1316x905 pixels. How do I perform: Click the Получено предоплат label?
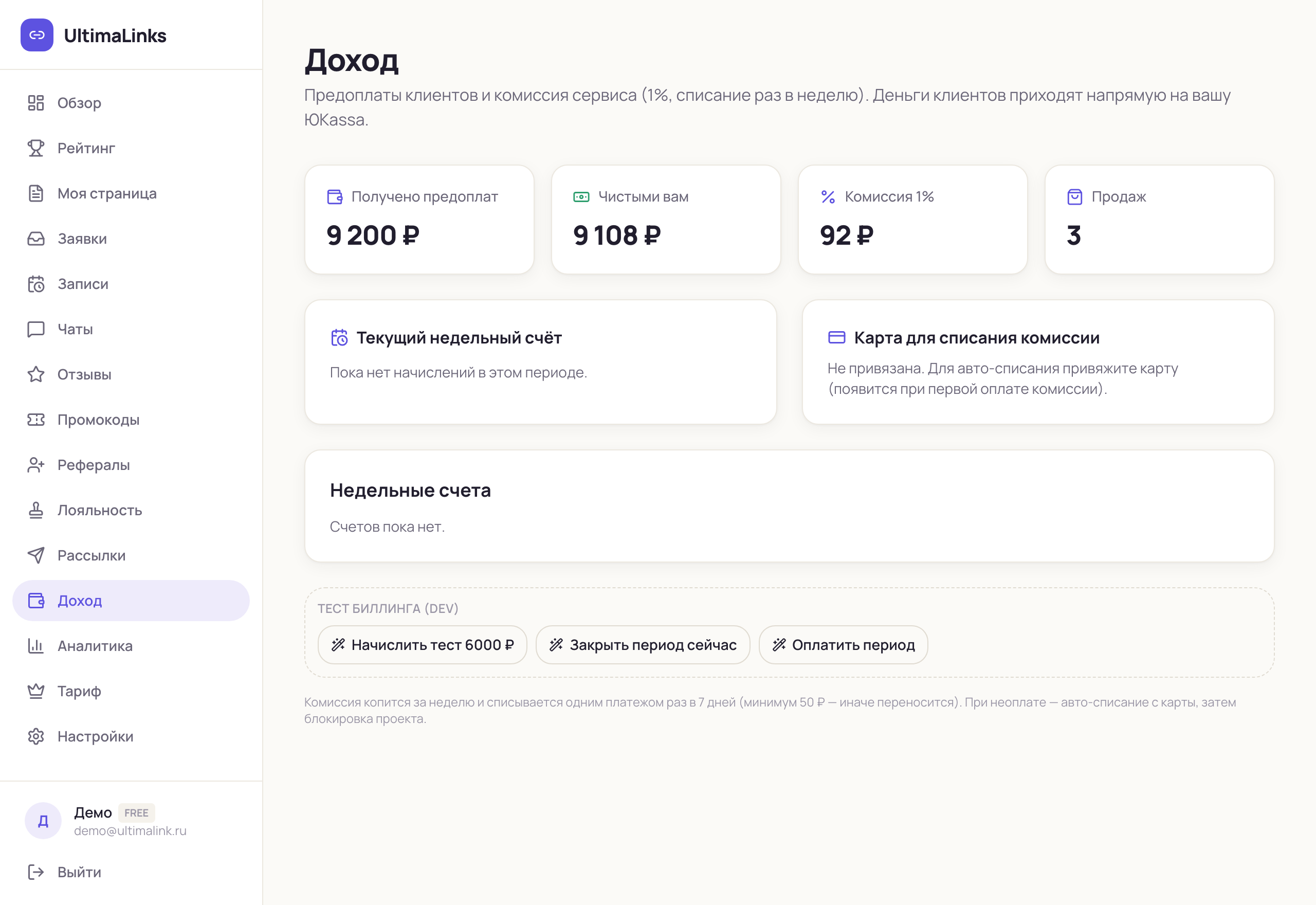pos(425,197)
